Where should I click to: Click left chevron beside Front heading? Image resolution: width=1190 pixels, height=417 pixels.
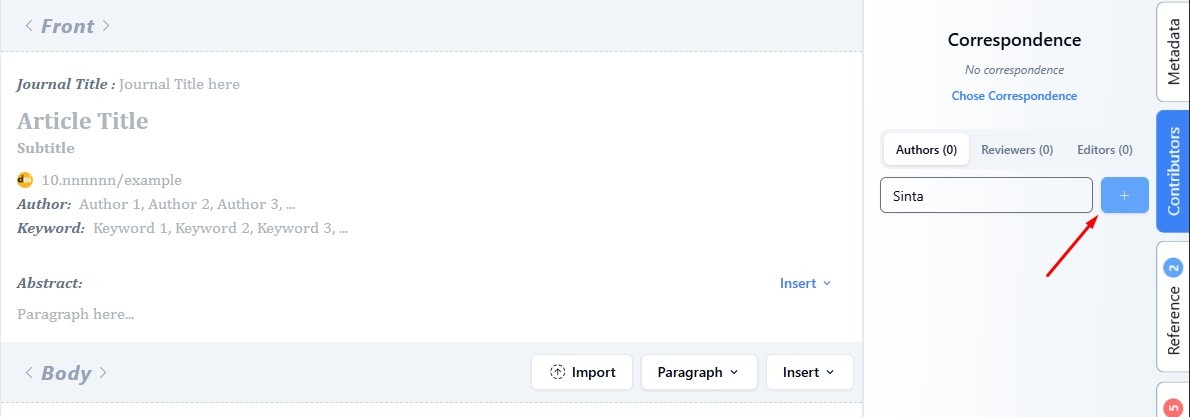[x=29, y=26]
